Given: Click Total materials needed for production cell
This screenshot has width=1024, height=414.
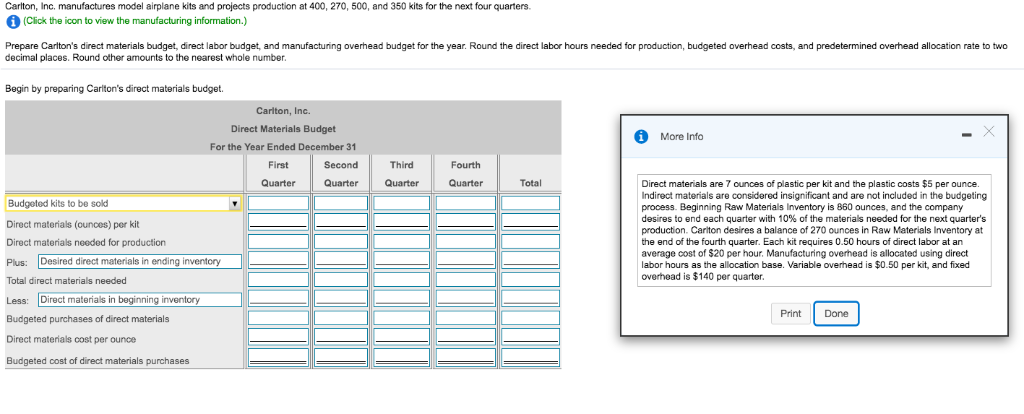Looking at the screenshot, I should point(530,242).
